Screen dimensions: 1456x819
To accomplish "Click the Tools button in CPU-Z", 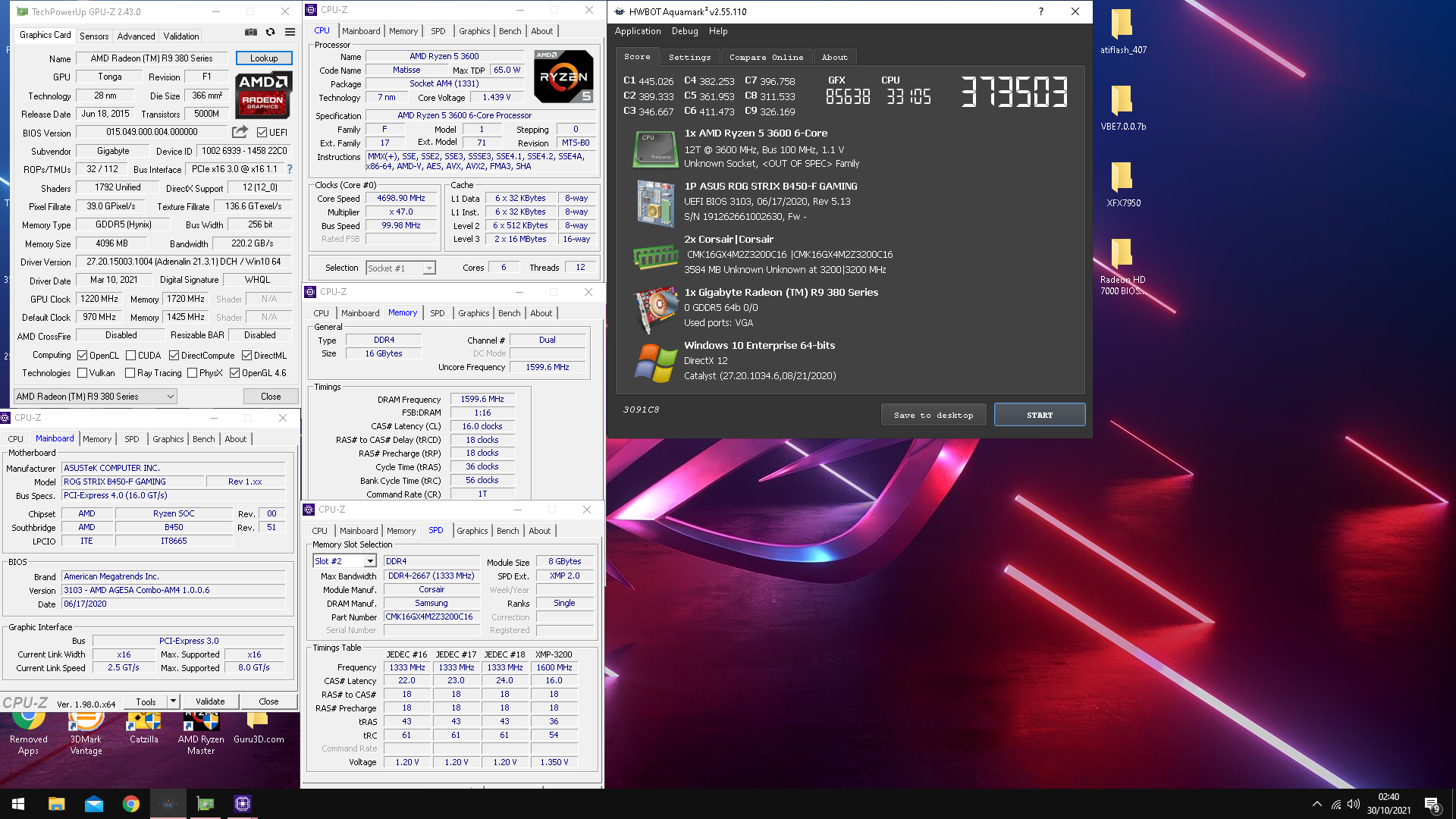I will (x=146, y=701).
